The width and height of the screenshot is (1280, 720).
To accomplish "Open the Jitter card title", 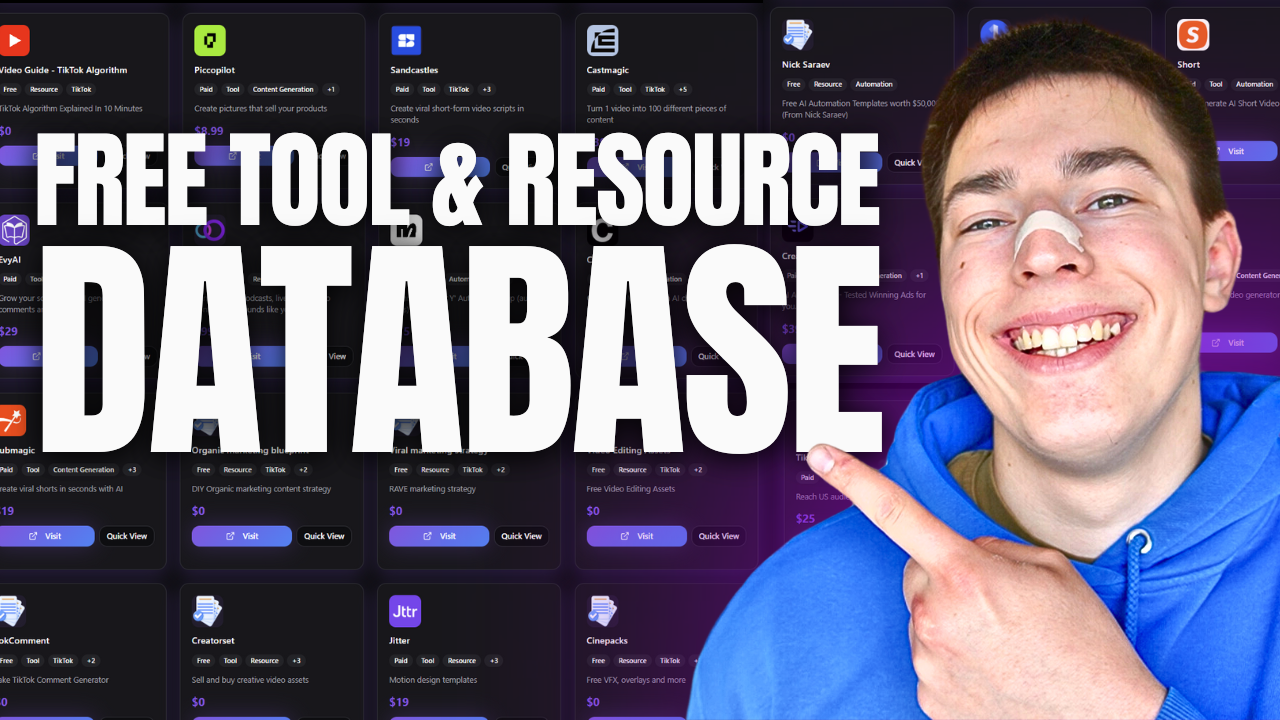I will [400, 640].
